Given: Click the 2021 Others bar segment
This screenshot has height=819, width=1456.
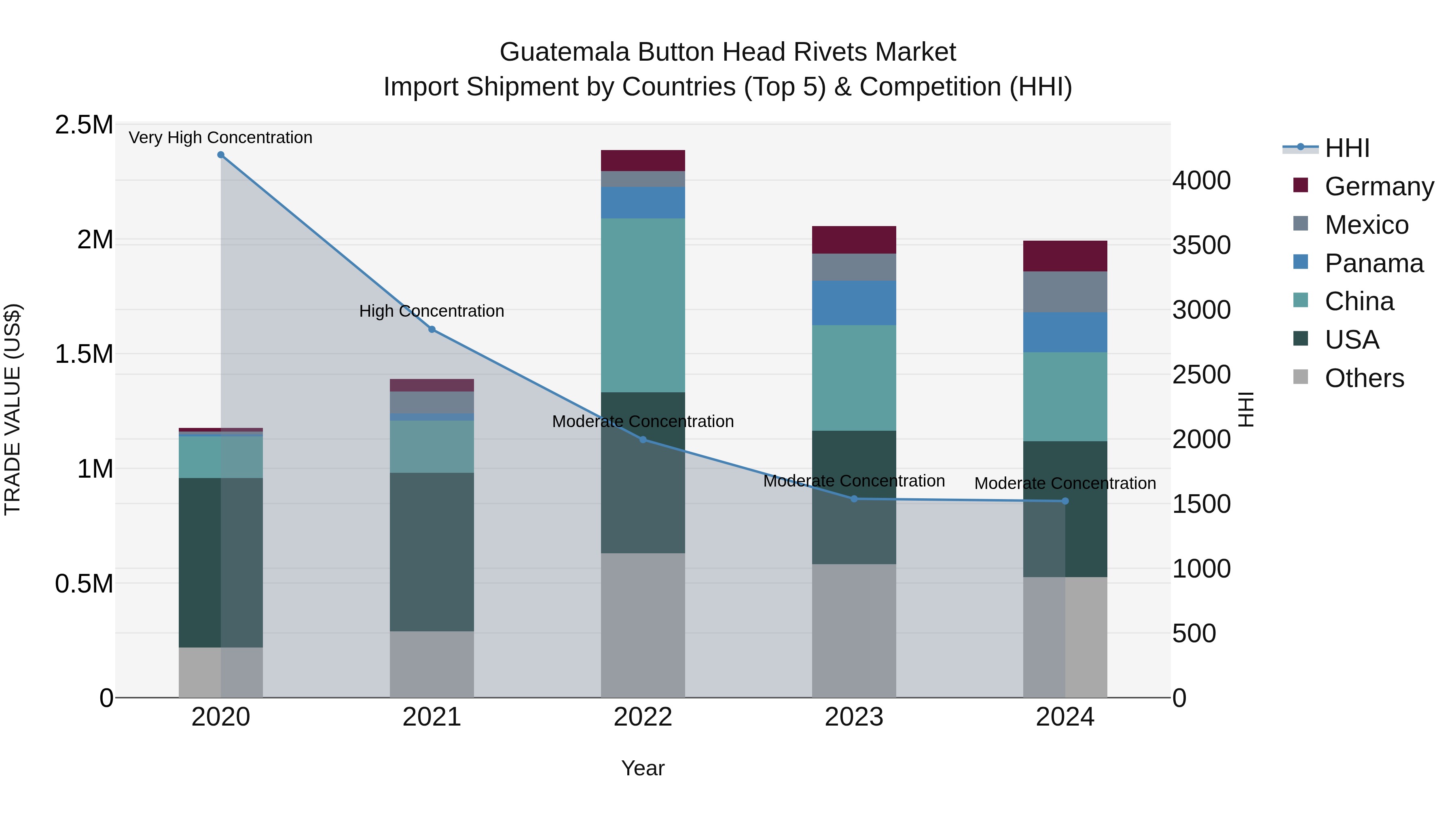Looking at the screenshot, I should point(432,664).
